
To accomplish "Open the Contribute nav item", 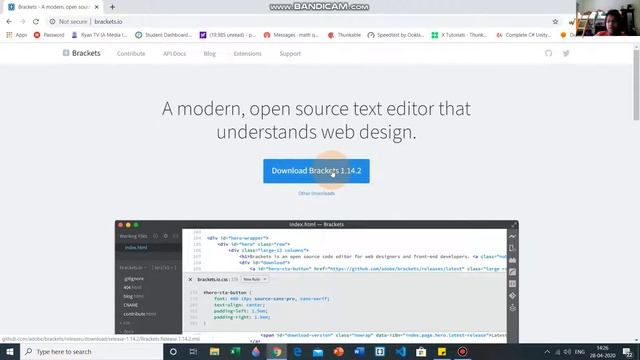I will pyautogui.click(x=131, y=53).
